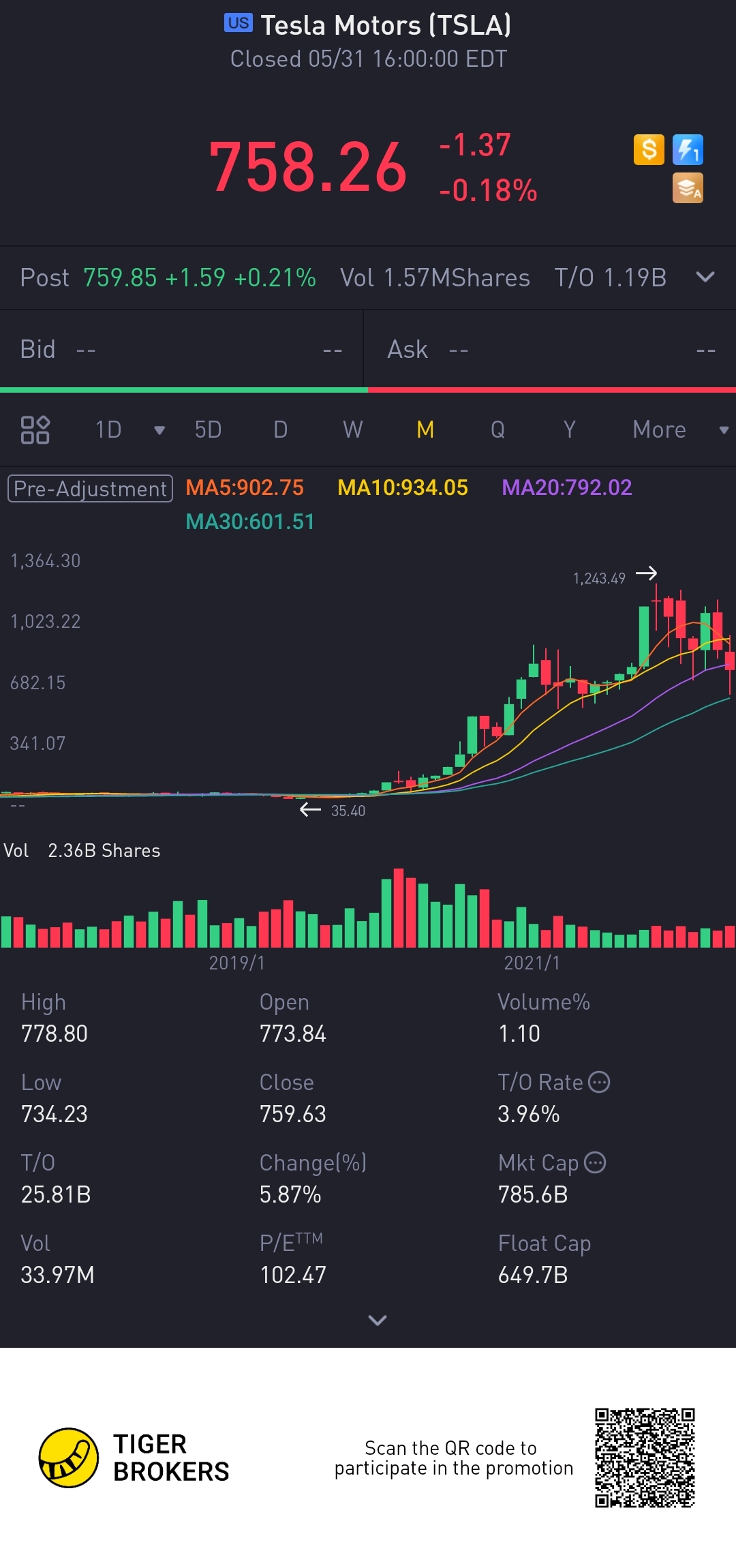This screenshot has width=736, height=1568.
Task: Open the 1D interval dropdown arrow
Action: 159,430
